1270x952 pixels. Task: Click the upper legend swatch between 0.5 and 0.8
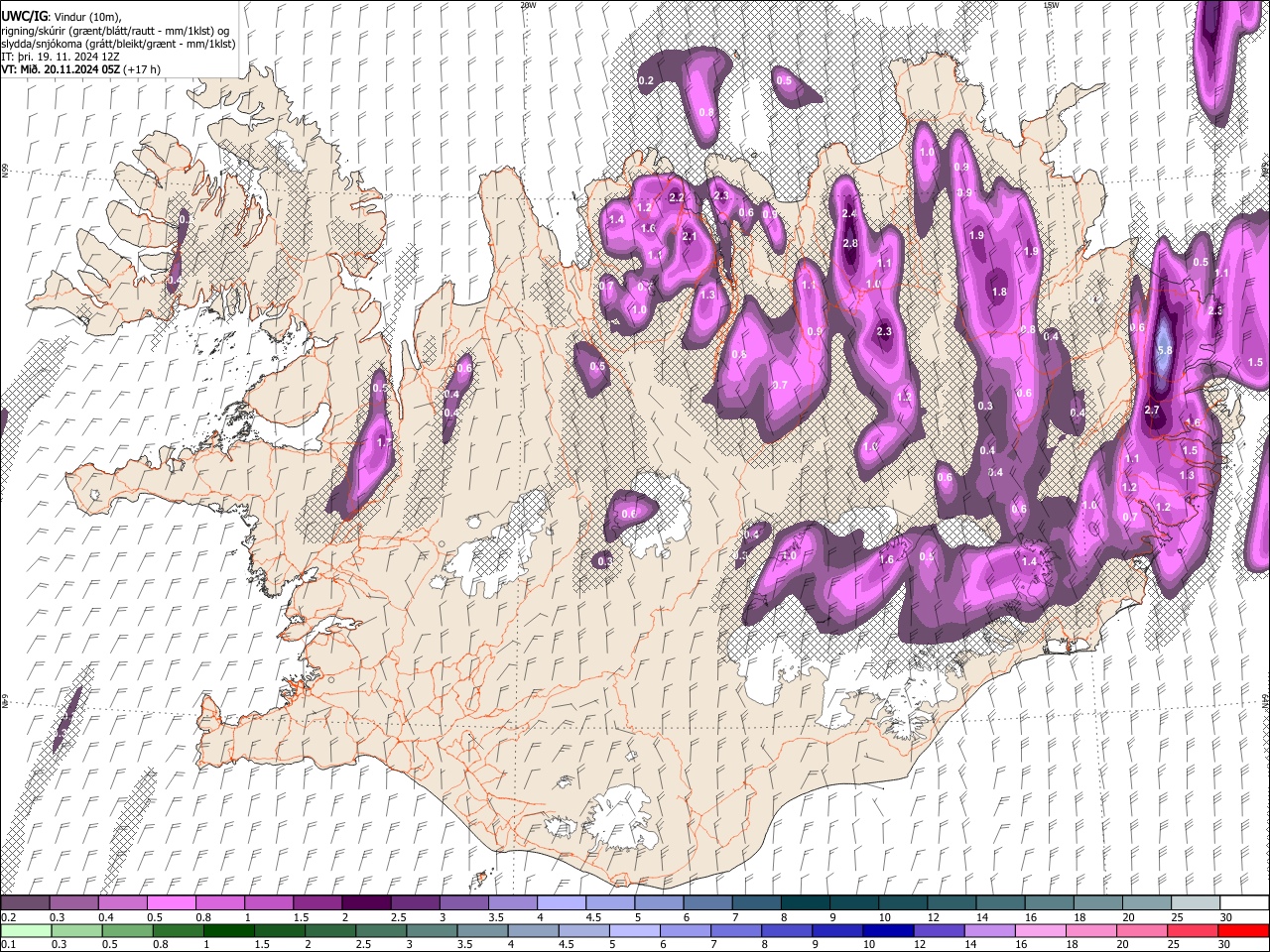(171, 903)
